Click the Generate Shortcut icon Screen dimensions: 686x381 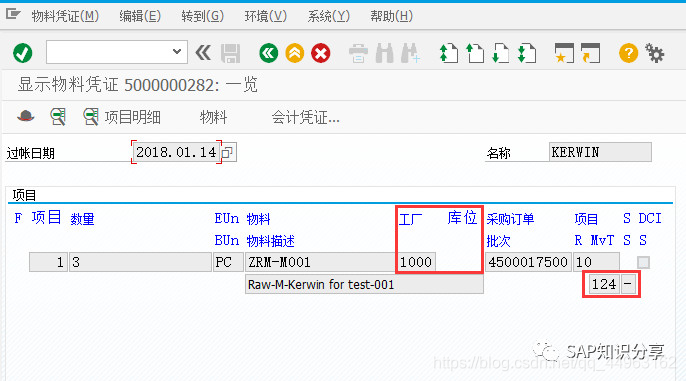click(590, 53)
